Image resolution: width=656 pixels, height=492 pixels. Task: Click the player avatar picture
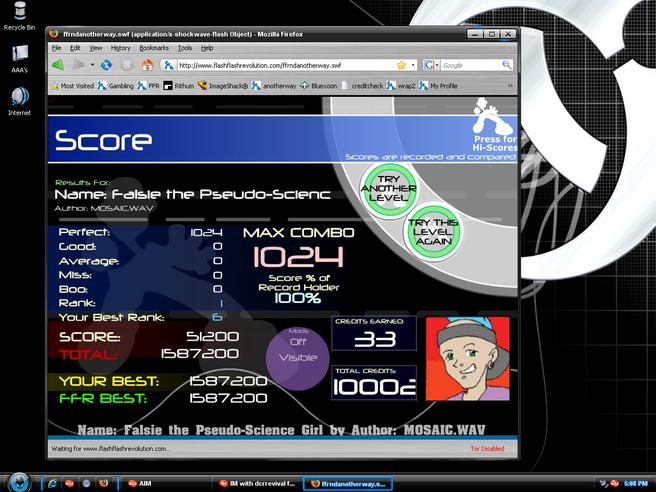tap(467, 359)
